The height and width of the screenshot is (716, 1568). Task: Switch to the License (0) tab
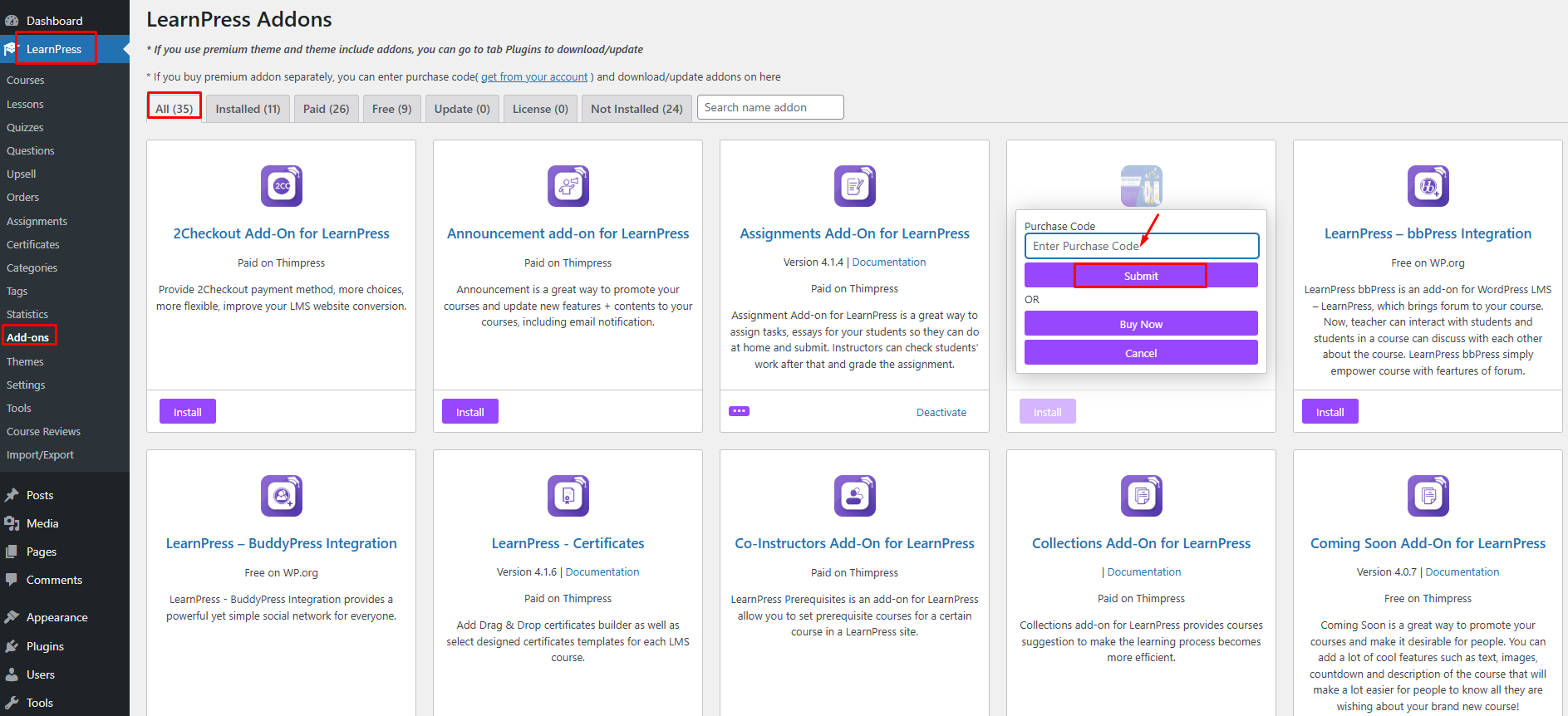(540, 109)
